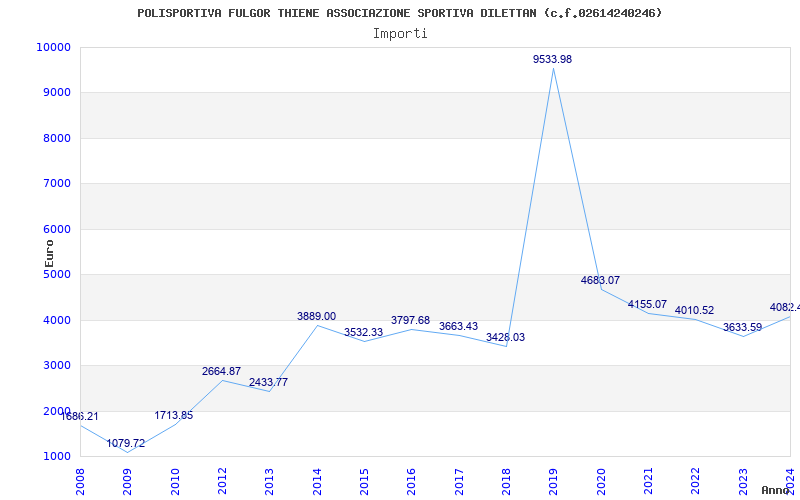Viewport: 800px width, 500px height.
Task: Click the y-axis tick 3000
Action: tap(57, 366)
